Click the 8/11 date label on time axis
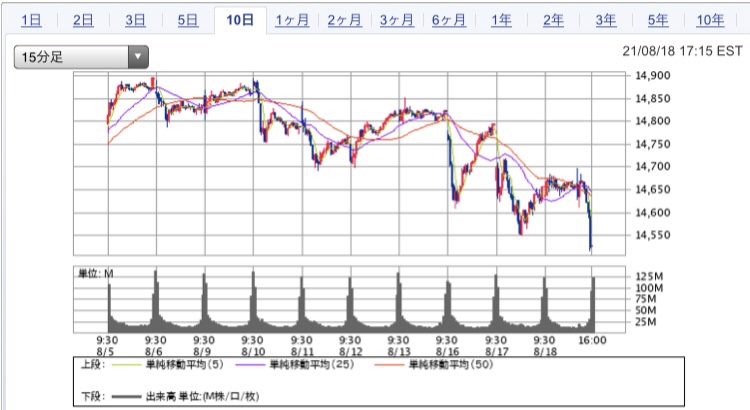Image resolution: width=750 pixels, height=410 pixels. (302, 352)
